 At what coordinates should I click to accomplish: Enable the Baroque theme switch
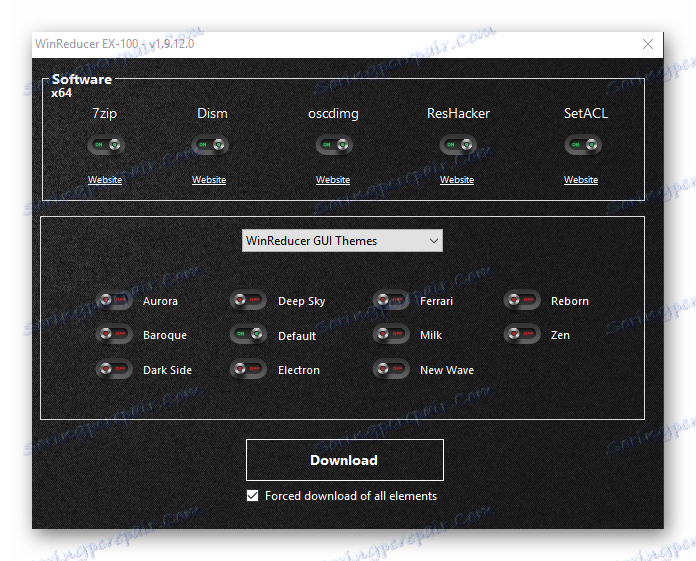tap(114, 334)
